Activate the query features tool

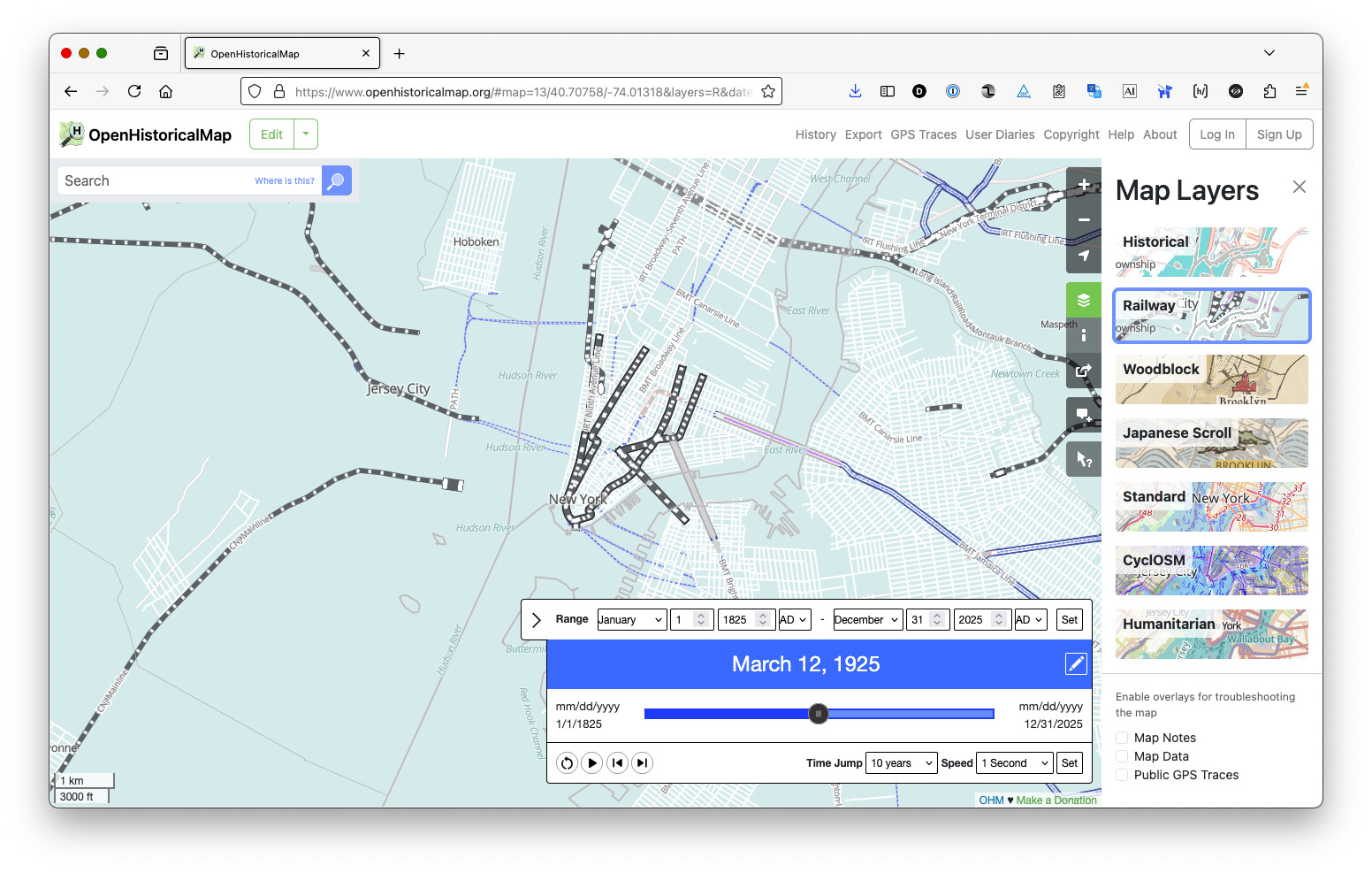click(1084, 459)
